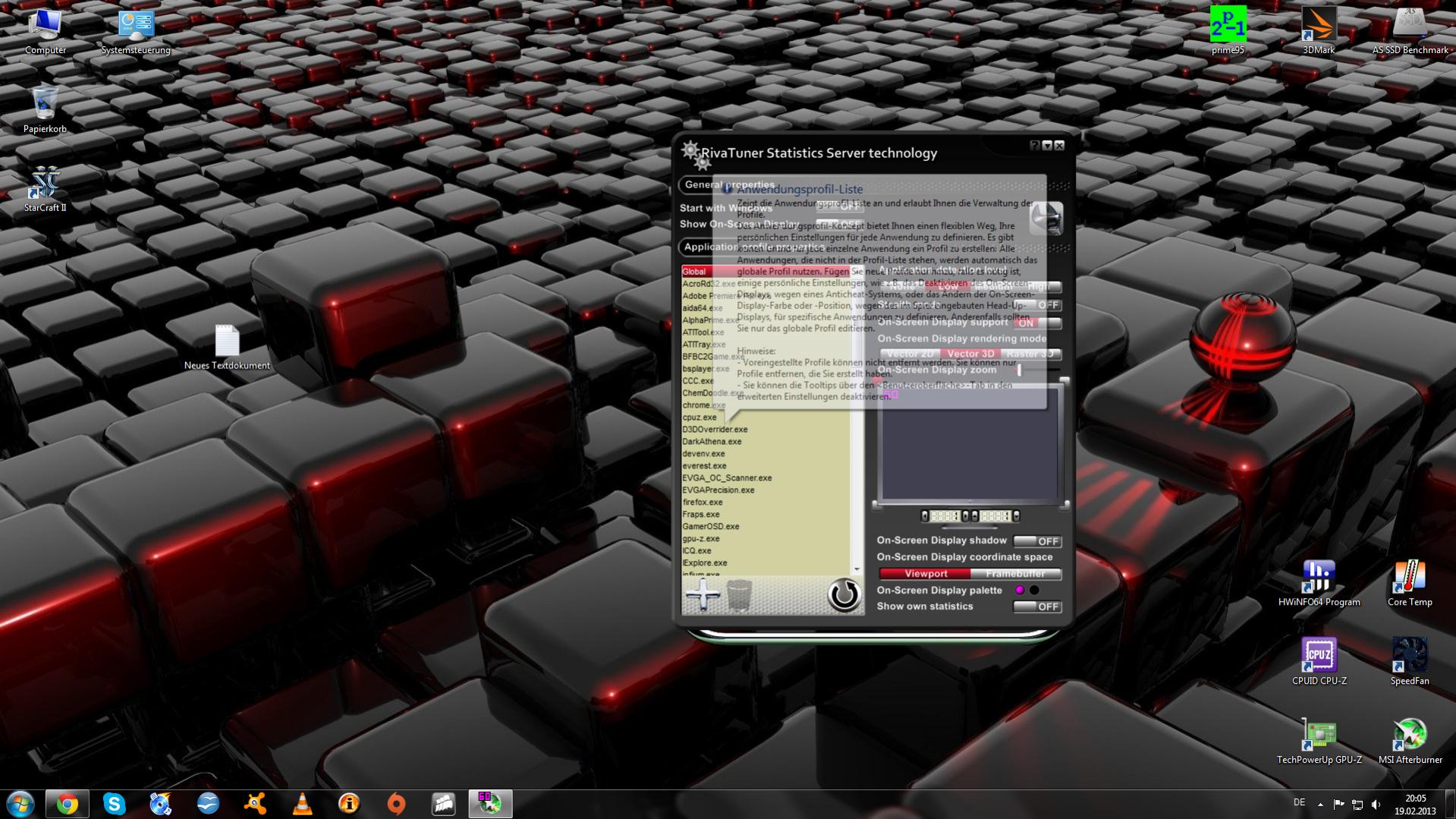
Task: Select EVGA_OC_Scanner.exe in the profile list
Action: pos(766,478)
